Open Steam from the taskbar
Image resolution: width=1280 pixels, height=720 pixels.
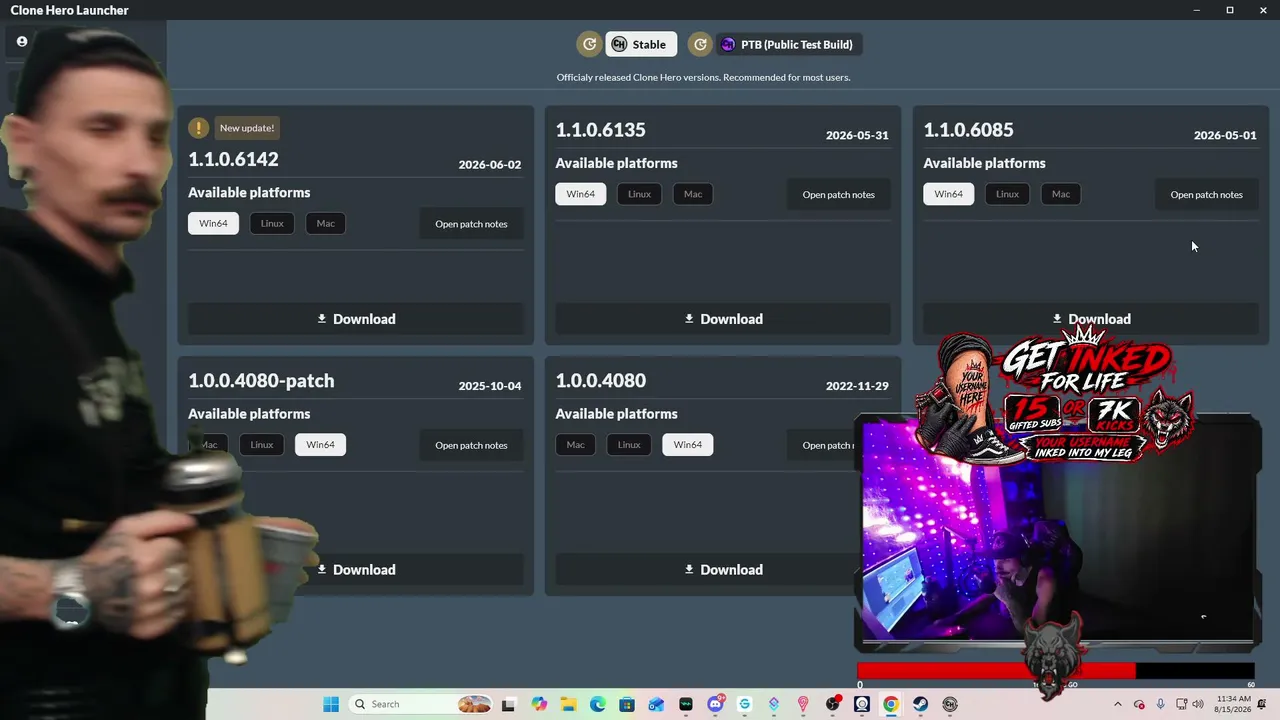tap(920, 704)
